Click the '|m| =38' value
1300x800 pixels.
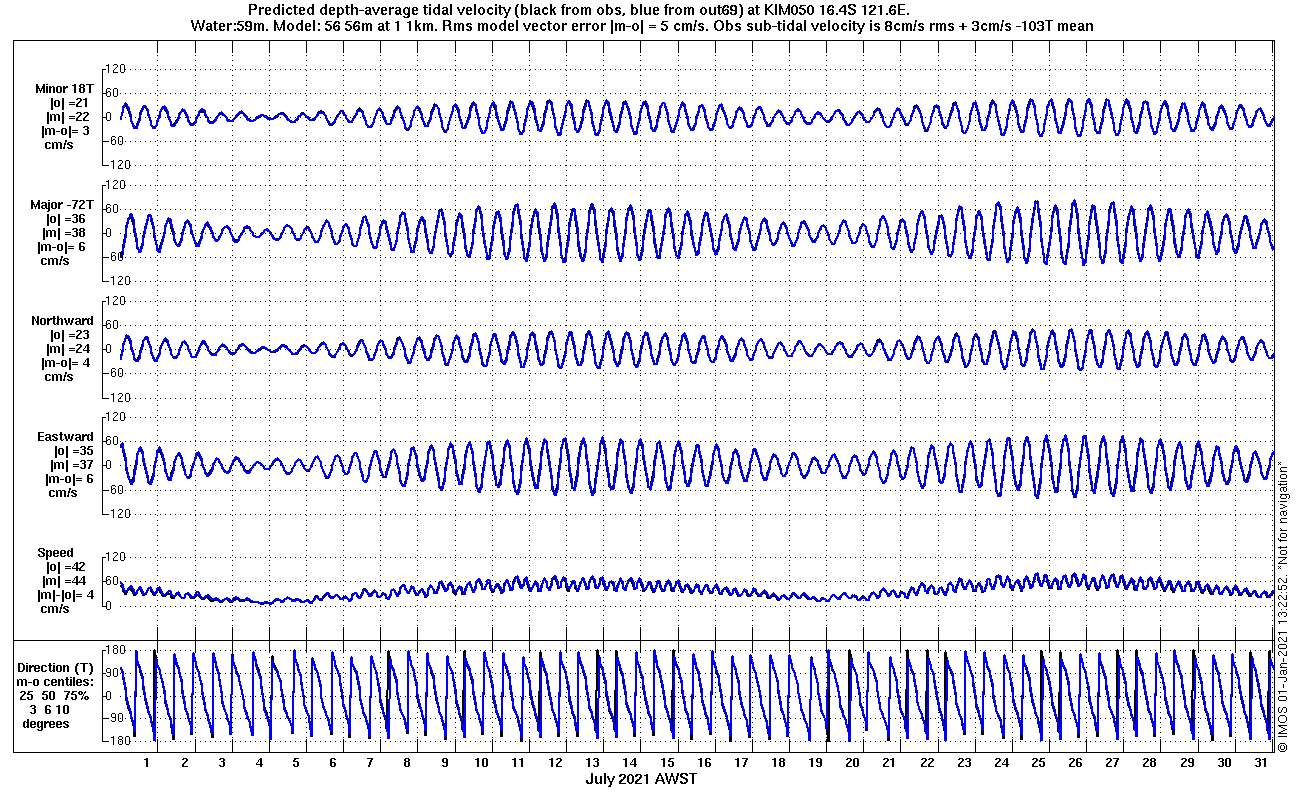click(67, 232)
